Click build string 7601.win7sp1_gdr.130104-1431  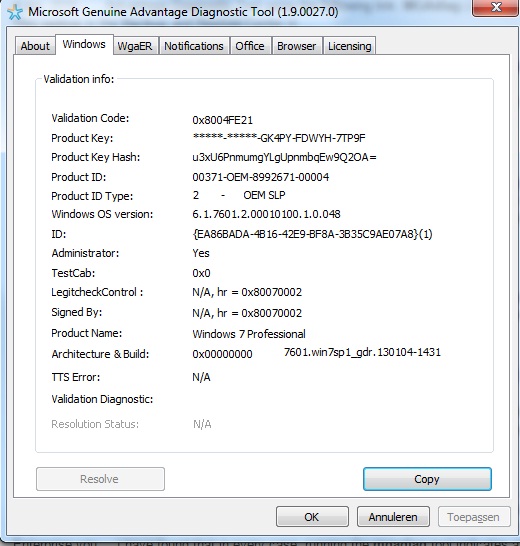[362, 352]
